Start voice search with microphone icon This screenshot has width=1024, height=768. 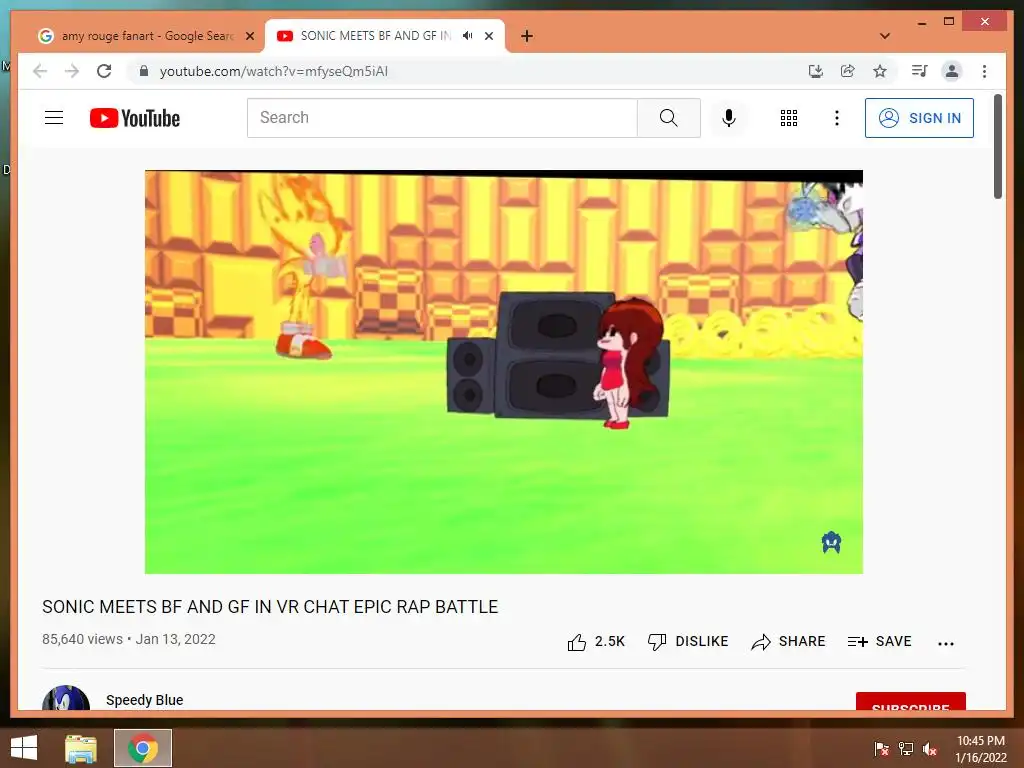point(729,118)
